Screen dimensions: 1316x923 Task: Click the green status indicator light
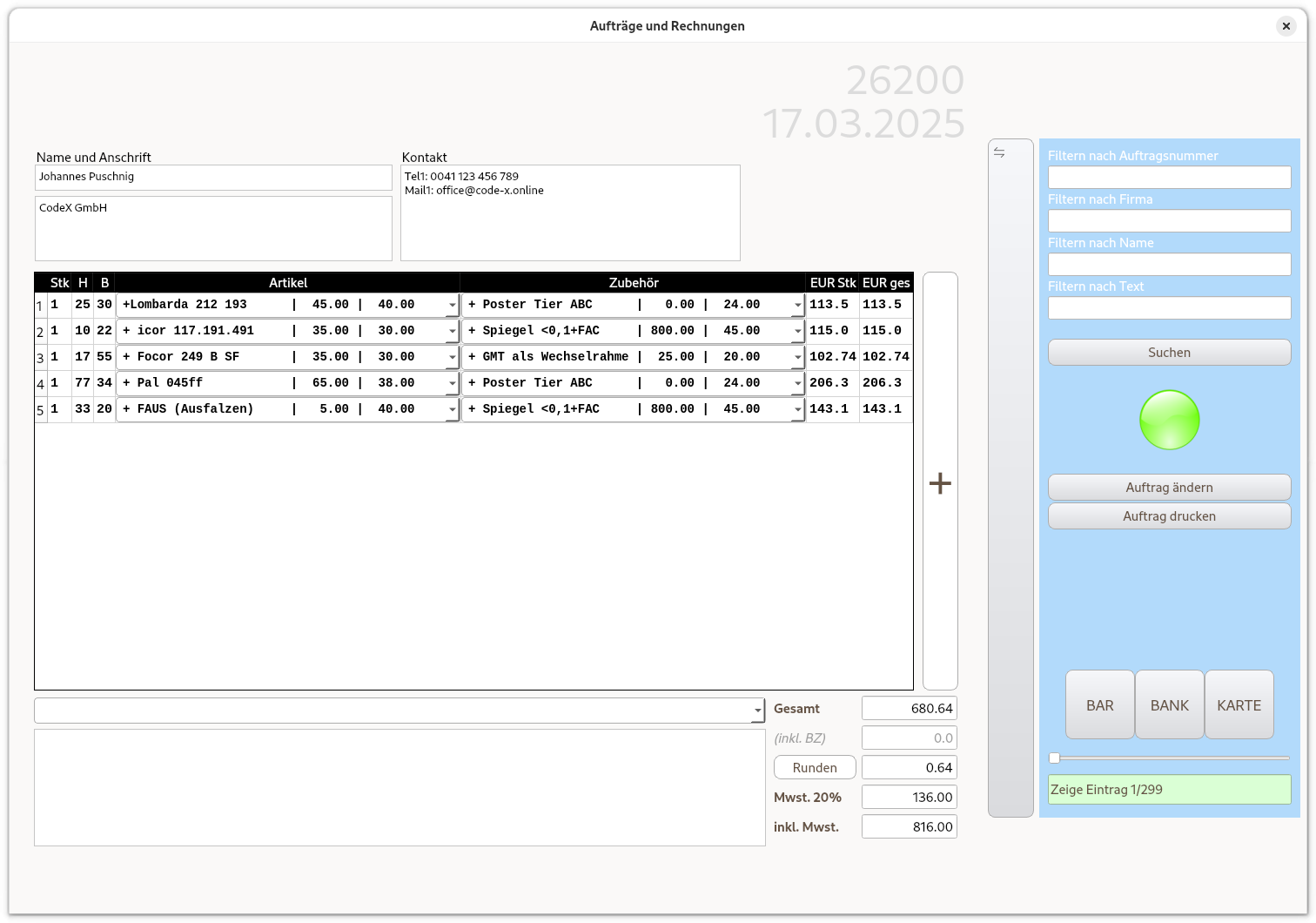click(x=1169, y=420)
